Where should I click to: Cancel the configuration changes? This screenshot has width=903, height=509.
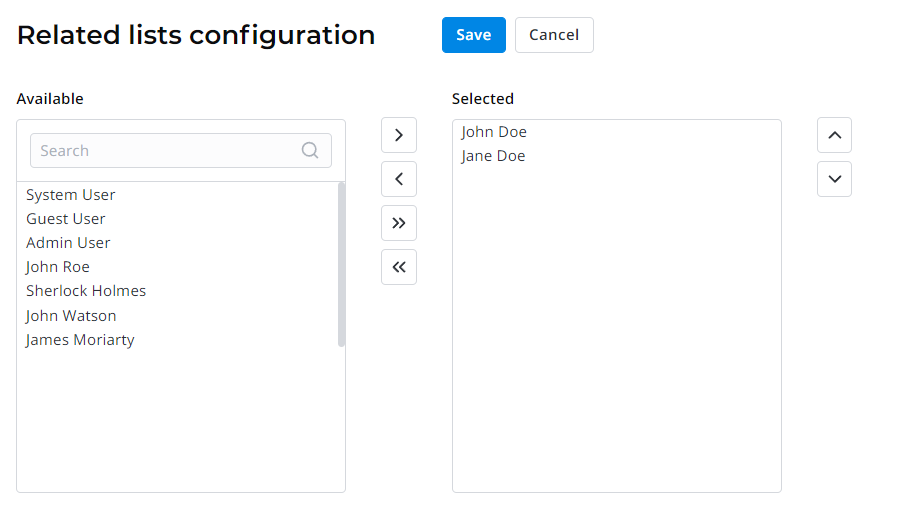pyautogui.click(x=554, y=35)
